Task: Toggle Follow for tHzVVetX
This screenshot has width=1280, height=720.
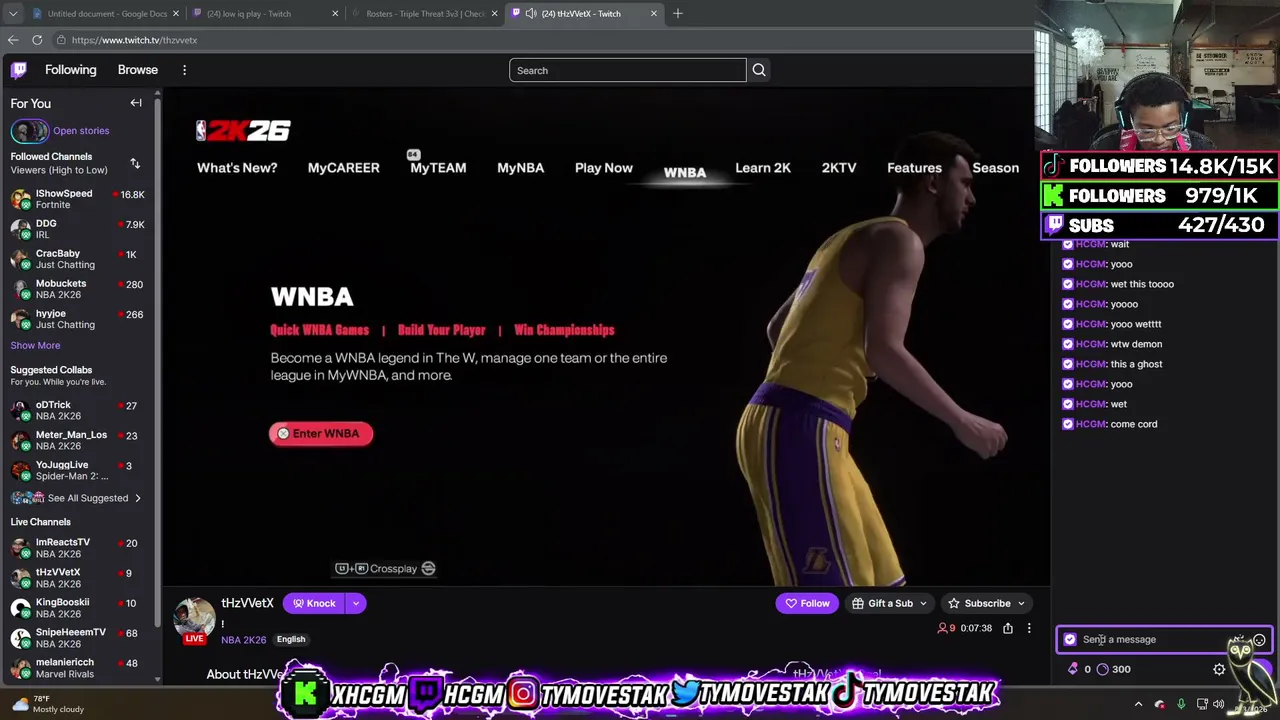Action: 807,603
